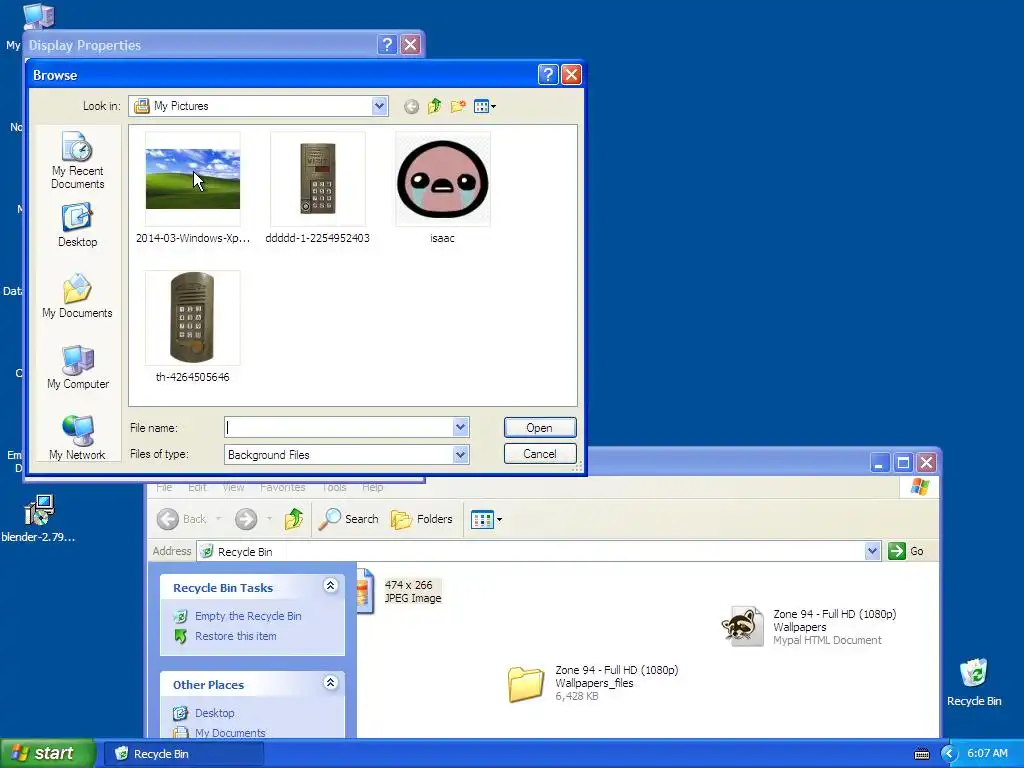This screenshot has width=1024, height=768.
Task: Open Favorites menu in Recycle Bin window
Action: 282,487
